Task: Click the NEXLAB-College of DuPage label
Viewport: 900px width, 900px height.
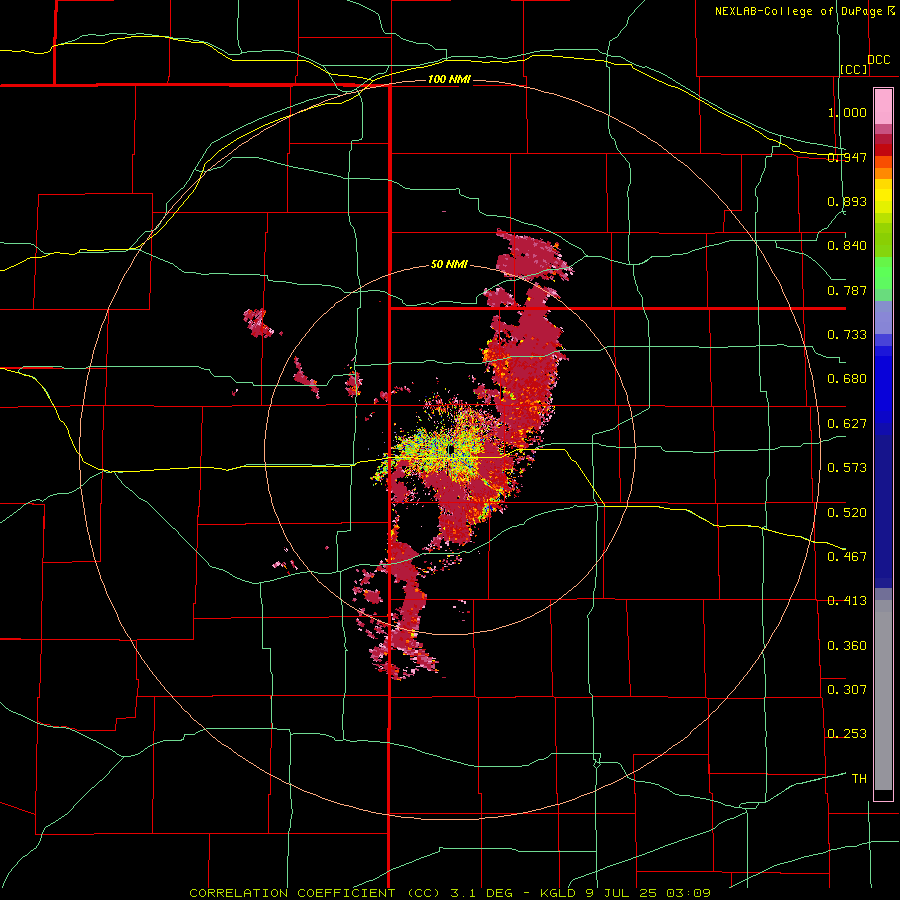Action: (798, 11)
